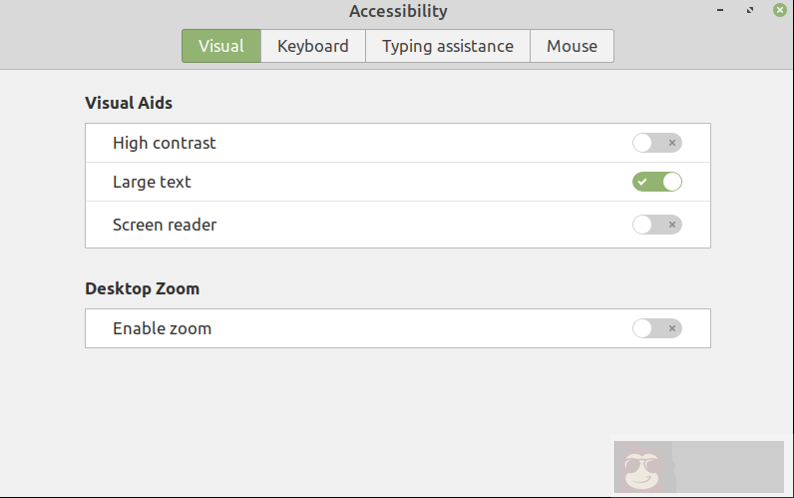Open the Keyboard tab

point(313,46)
